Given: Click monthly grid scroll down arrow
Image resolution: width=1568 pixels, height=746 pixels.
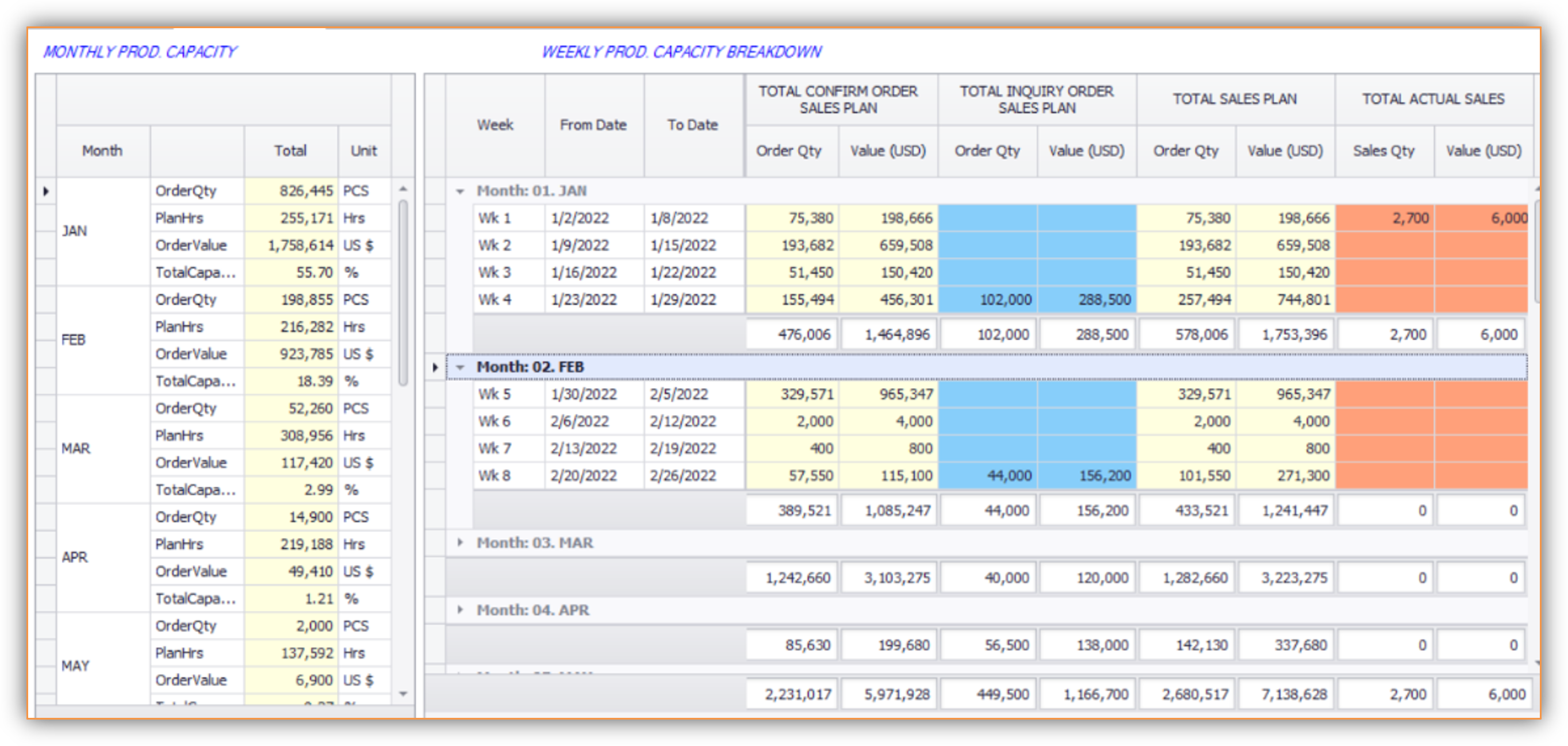Looking at the screenshot, I should pos(403,694).
